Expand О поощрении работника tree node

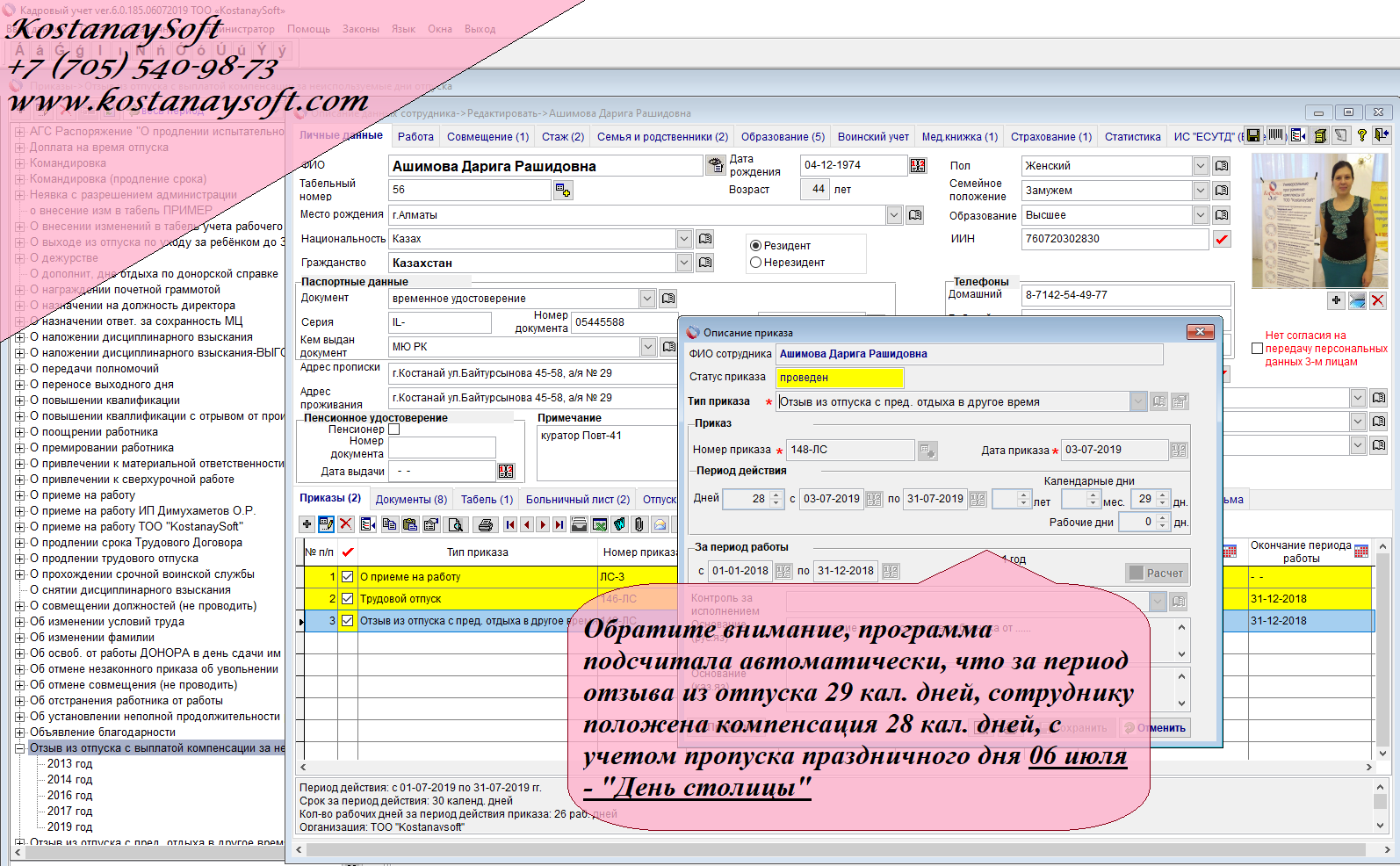19,431
